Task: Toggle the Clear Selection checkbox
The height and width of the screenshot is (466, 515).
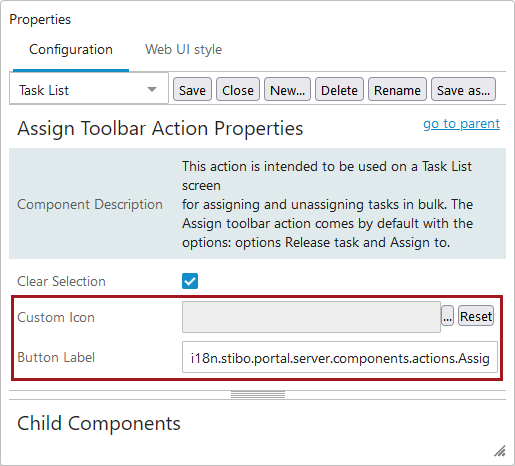Action: click(190, 281)
